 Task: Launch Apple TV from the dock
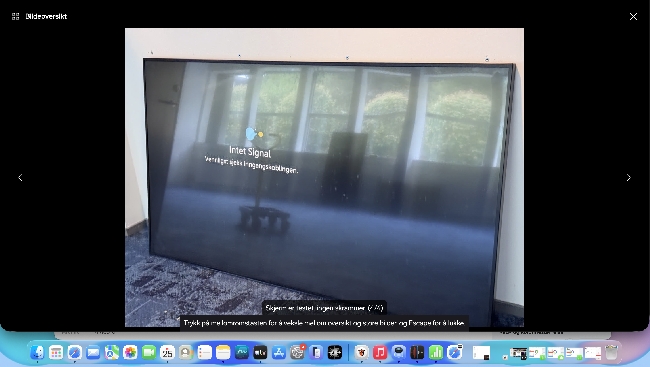[x=260, y=352]
